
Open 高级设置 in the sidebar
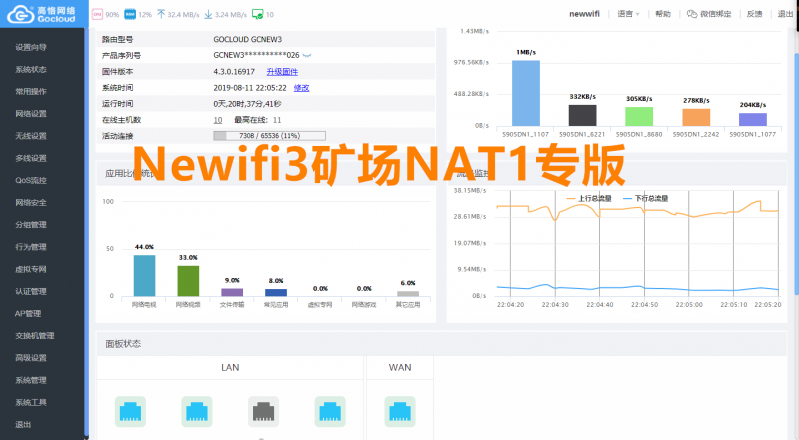pos(31,358)
